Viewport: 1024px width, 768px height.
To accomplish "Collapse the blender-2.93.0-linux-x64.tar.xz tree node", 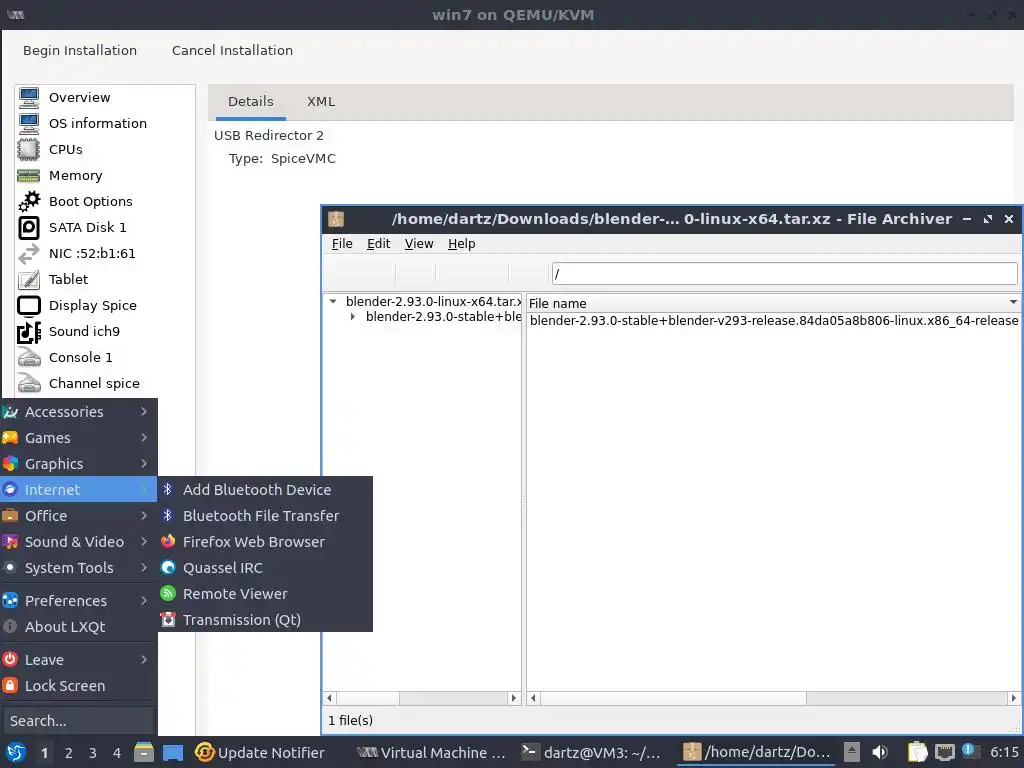I will pos(333,302).
